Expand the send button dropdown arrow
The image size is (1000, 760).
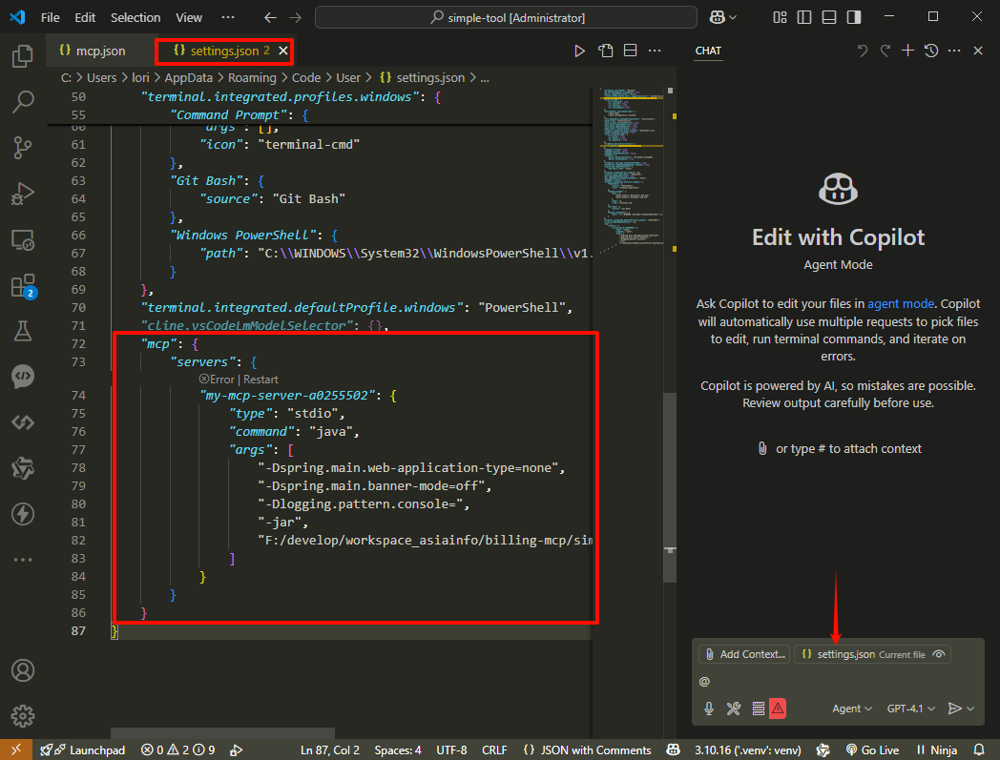tap(970, 708)
